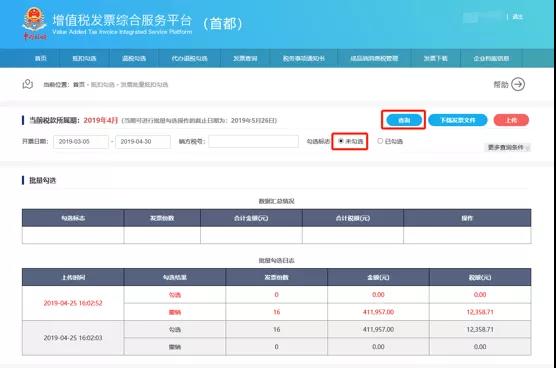Screen dimensions: 556x368
Task: Click the 下载发票文件 button
Action: [458, 120]
